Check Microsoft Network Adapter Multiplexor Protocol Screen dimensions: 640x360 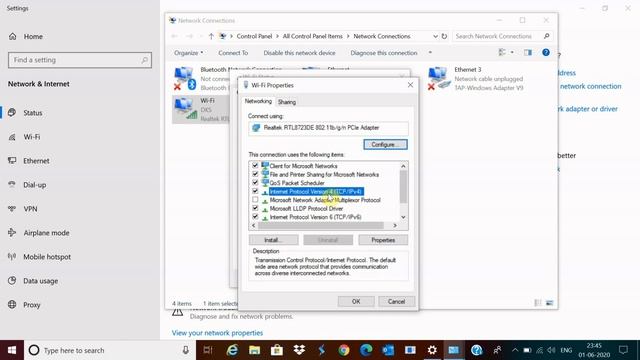click(255, 200)
